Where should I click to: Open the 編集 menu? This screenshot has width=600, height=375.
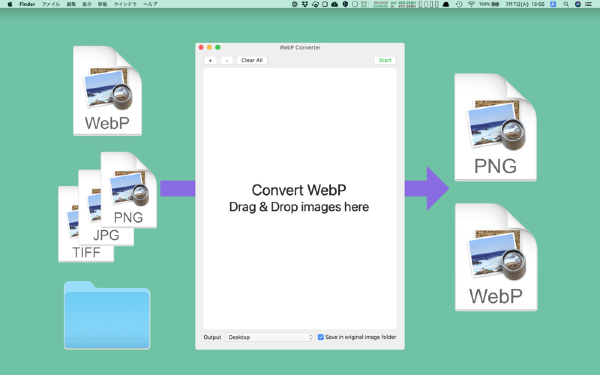click(71, 4)
